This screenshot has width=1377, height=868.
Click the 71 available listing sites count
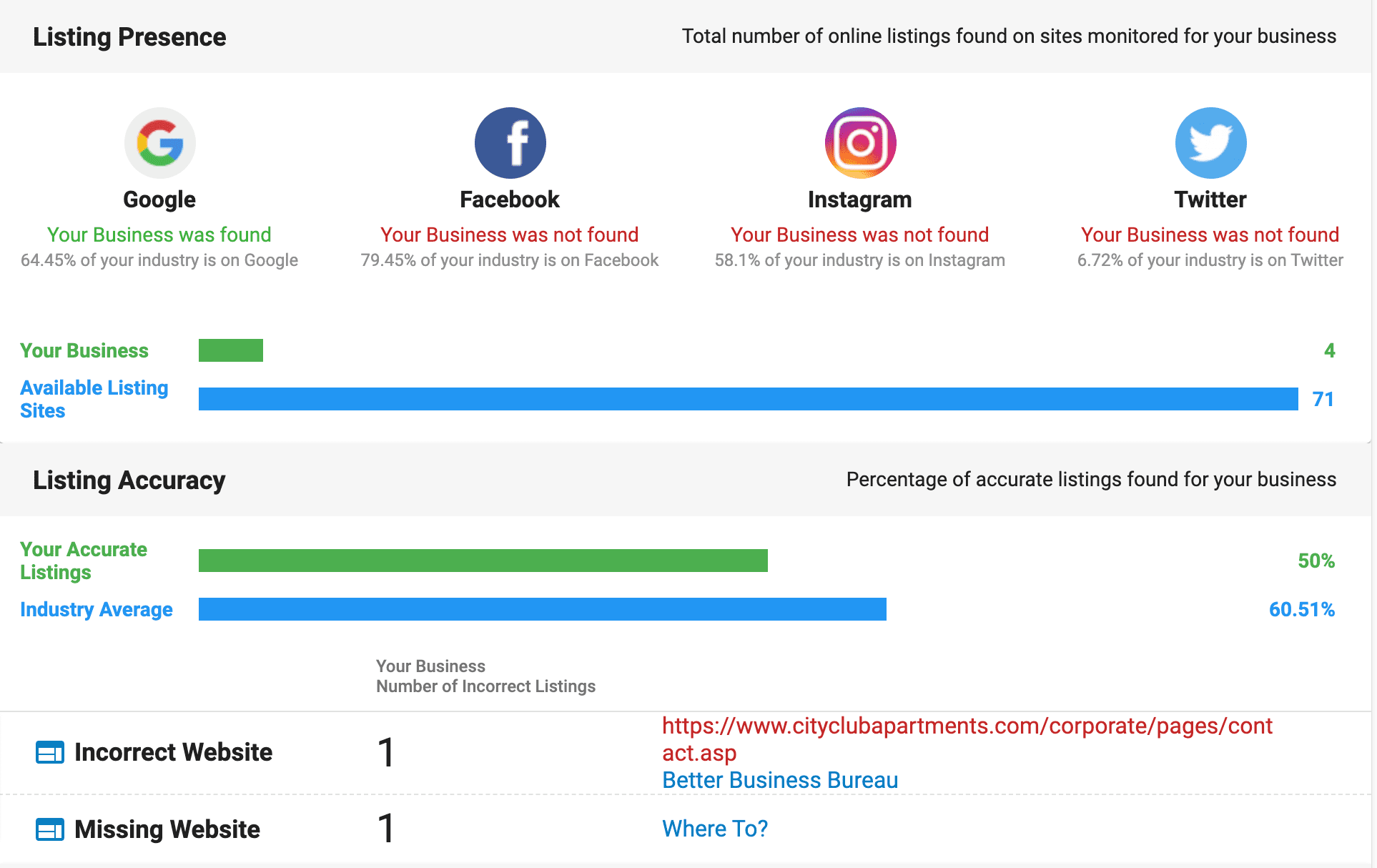(x=1323, y=399)
